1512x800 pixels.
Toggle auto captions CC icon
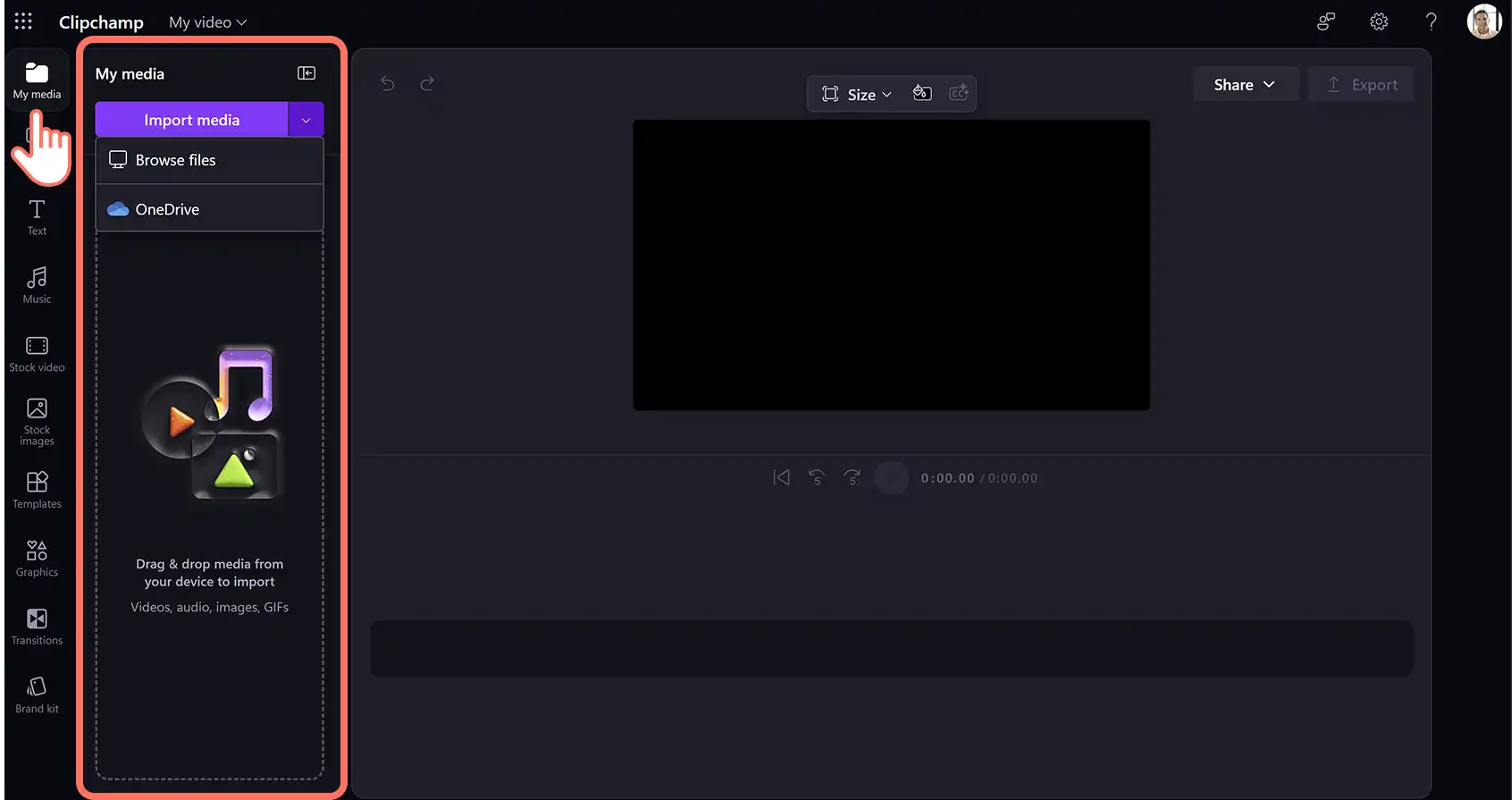[x=958, y=93]
